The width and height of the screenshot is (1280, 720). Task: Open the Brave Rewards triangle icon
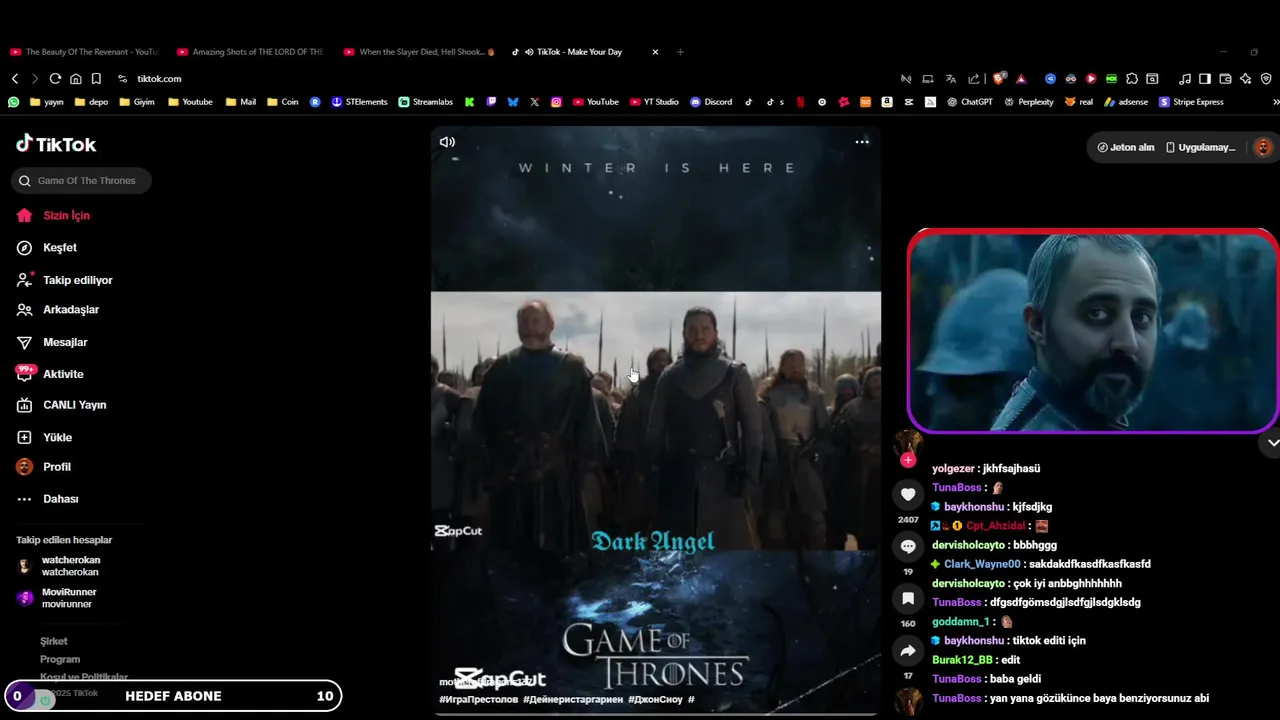tap(1021, 79)
